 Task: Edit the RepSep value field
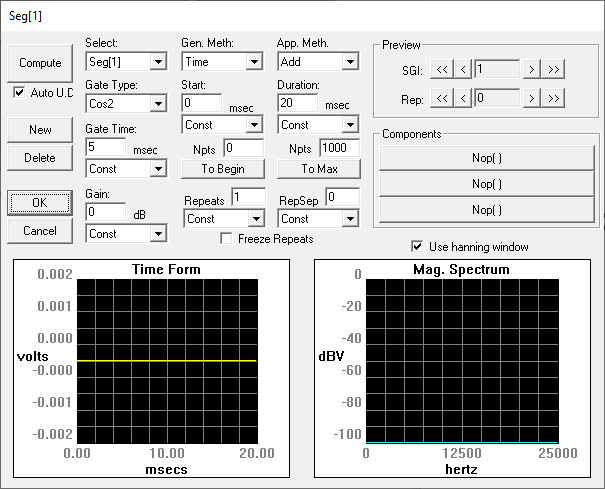[343, 197]
